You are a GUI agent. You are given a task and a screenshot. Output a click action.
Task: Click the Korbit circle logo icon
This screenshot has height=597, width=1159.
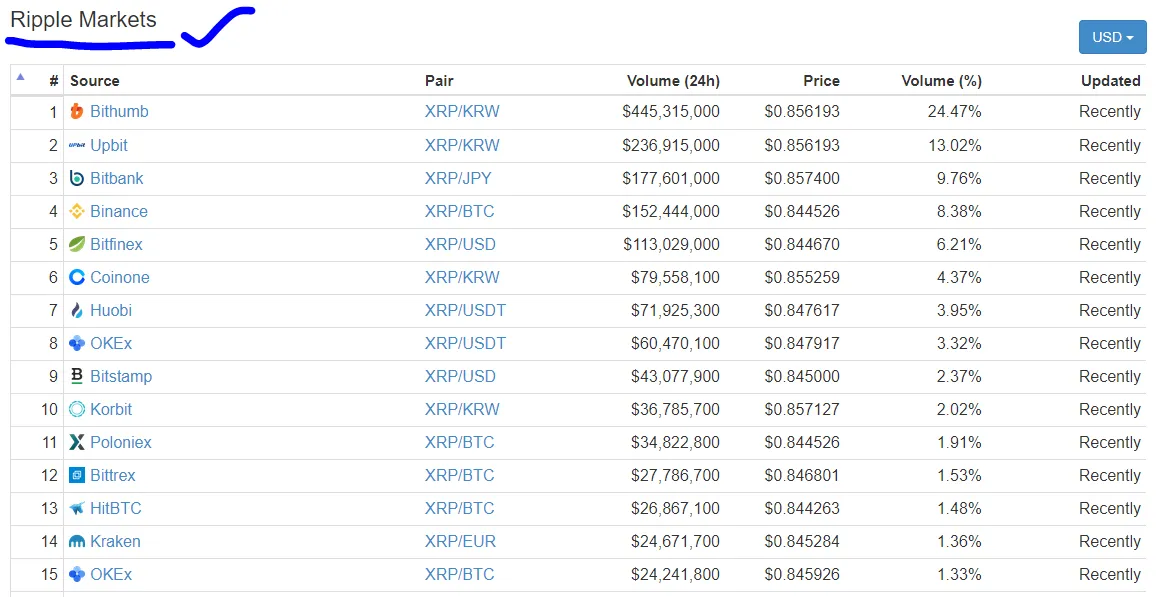tap(77, 409)
